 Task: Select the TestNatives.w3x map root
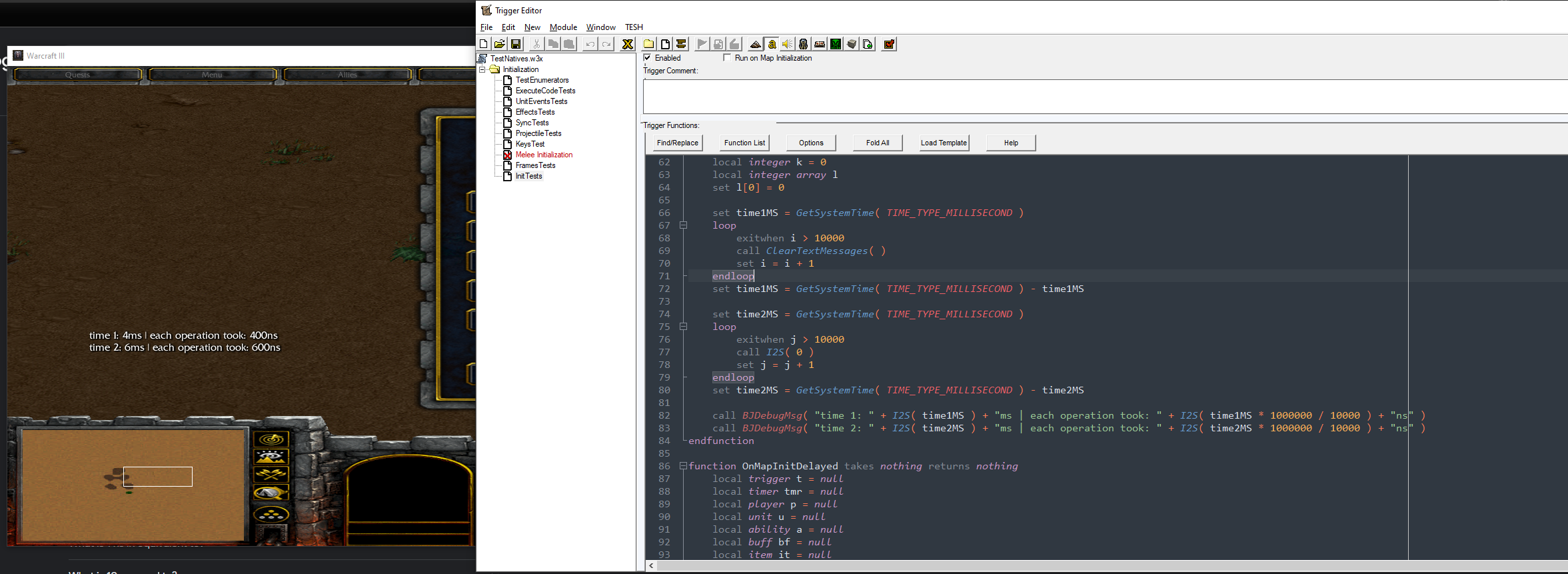(516, 59)
